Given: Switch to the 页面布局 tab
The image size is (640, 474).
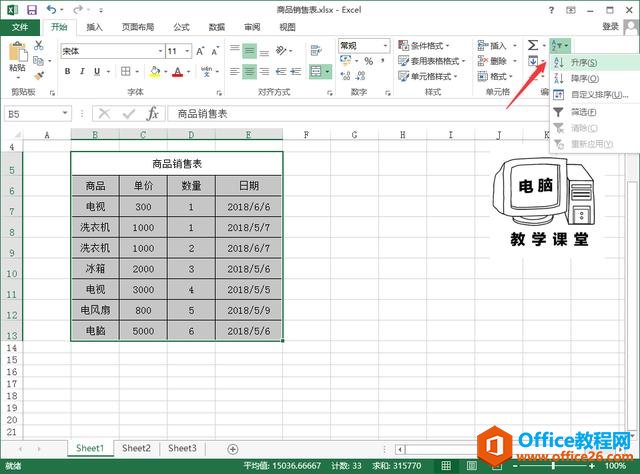Looking at the screenshot, I should click(x=138, y=27).
